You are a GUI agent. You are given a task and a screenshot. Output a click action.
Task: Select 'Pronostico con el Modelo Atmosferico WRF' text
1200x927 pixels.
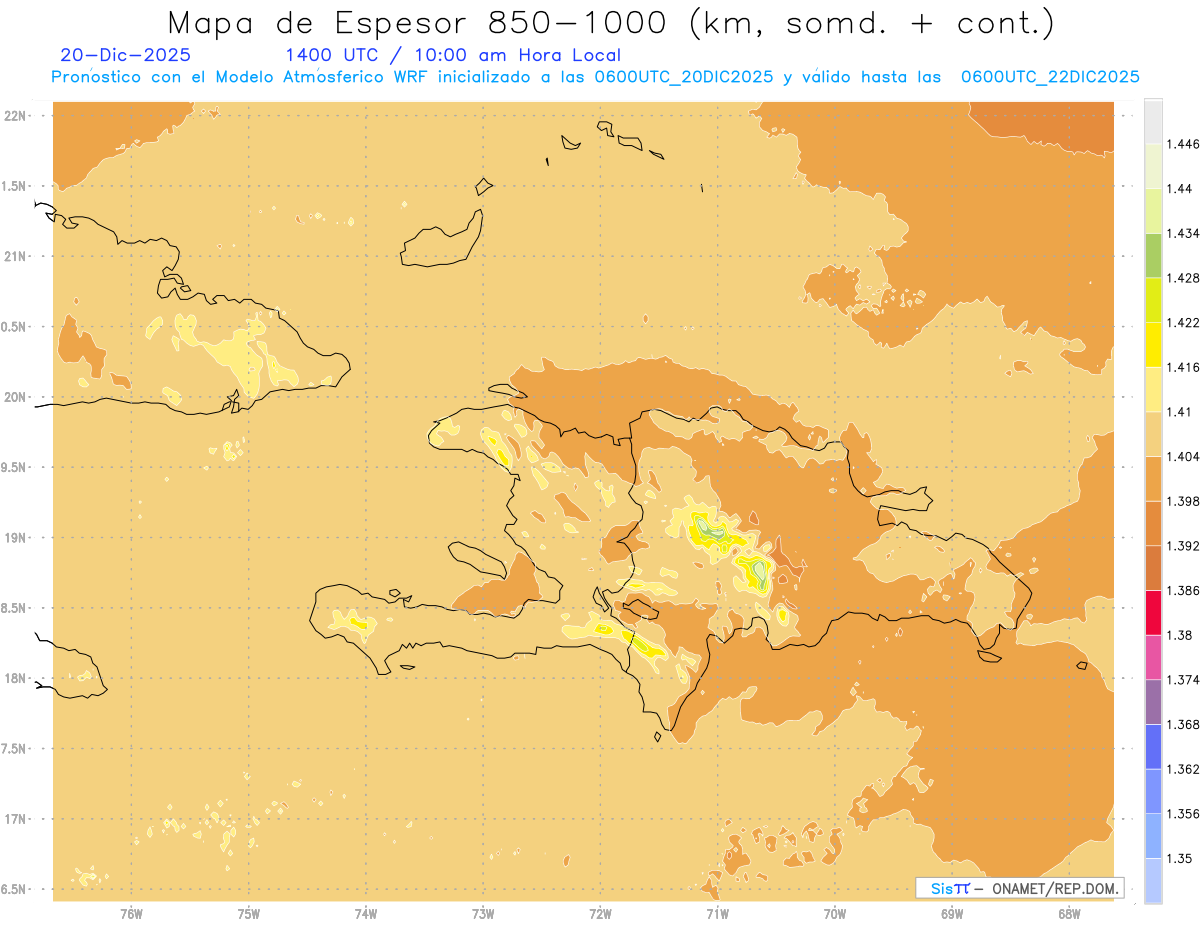click(x=238, y=77)
